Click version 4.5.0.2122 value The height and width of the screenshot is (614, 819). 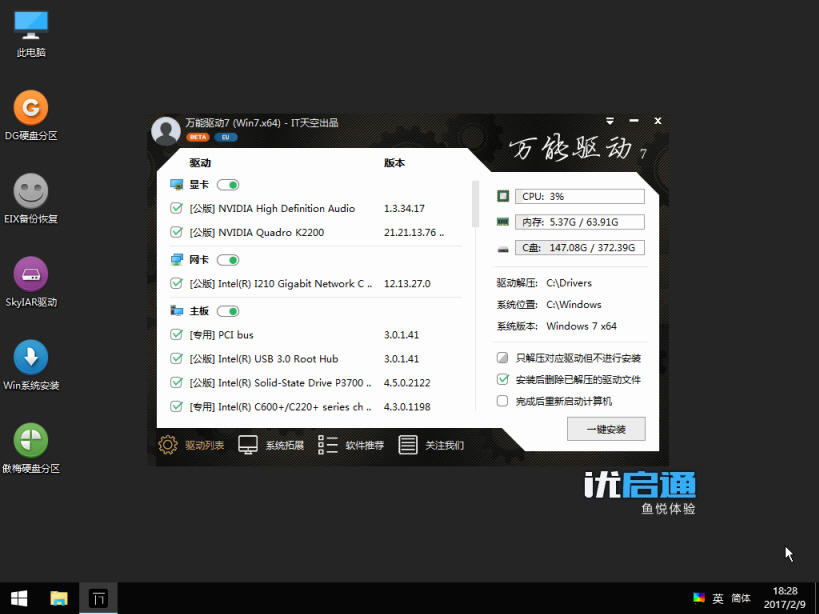coord(407,383)
